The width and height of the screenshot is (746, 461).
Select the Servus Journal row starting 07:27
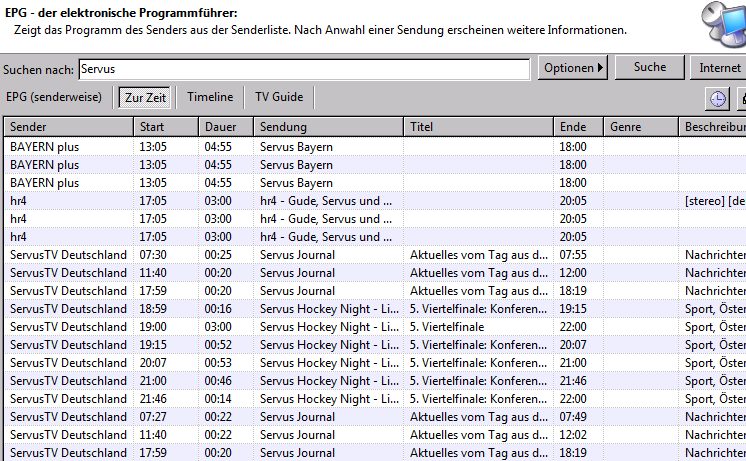(x=375, y=417)
